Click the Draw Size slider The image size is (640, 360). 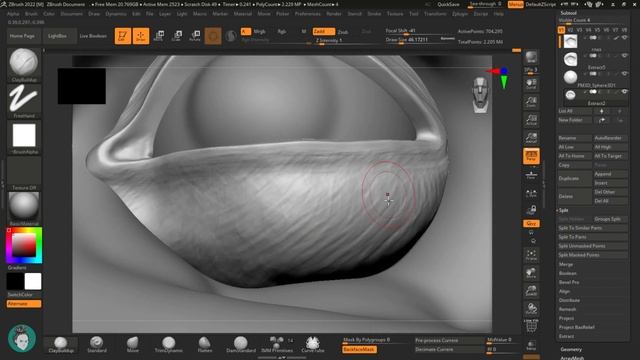click(420, 40)
